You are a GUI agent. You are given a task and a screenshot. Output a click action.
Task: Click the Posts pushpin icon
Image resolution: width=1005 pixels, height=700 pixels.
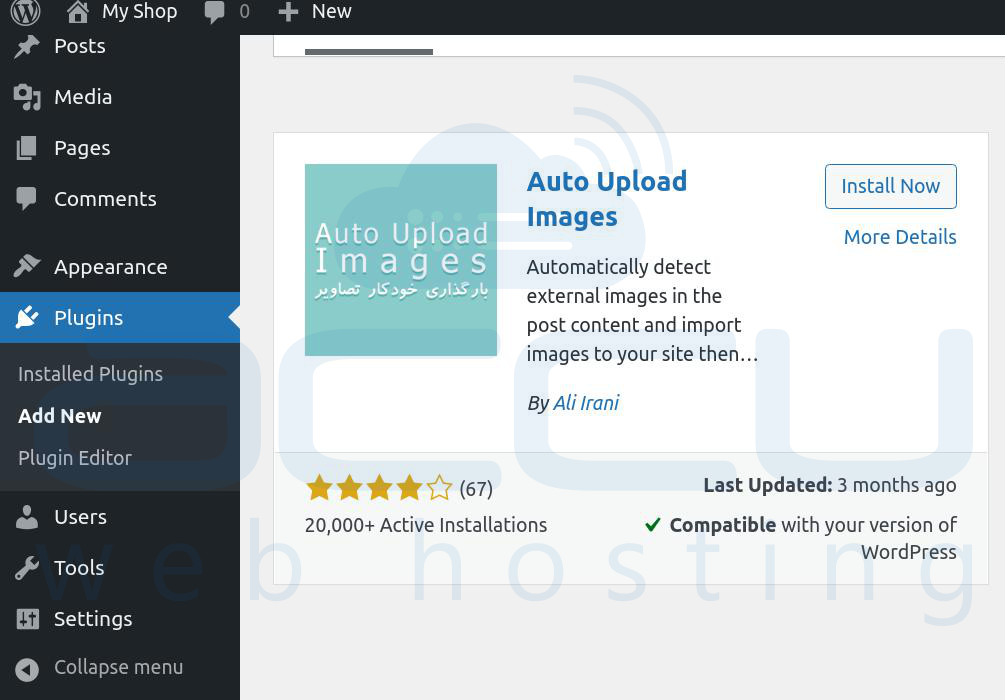coord(27,46)
